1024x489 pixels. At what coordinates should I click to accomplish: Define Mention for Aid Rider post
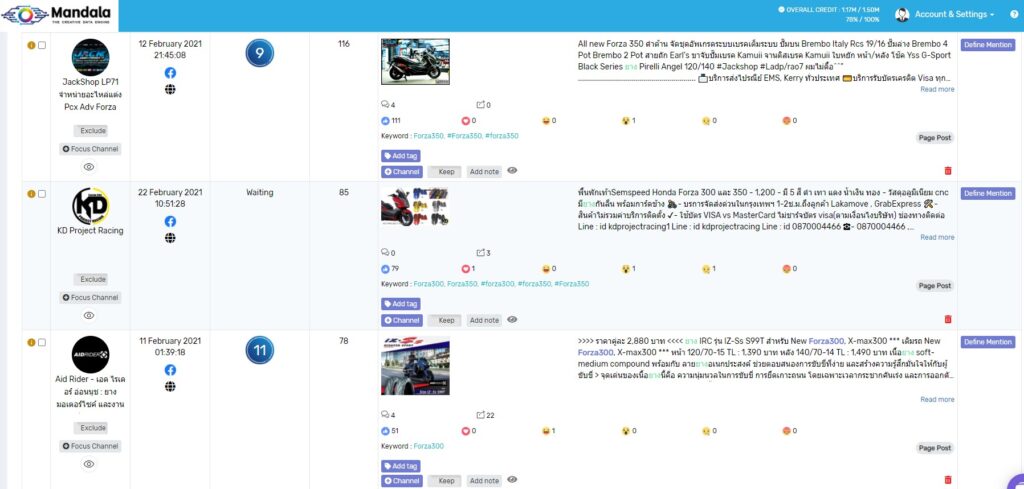tap(987, 342)
